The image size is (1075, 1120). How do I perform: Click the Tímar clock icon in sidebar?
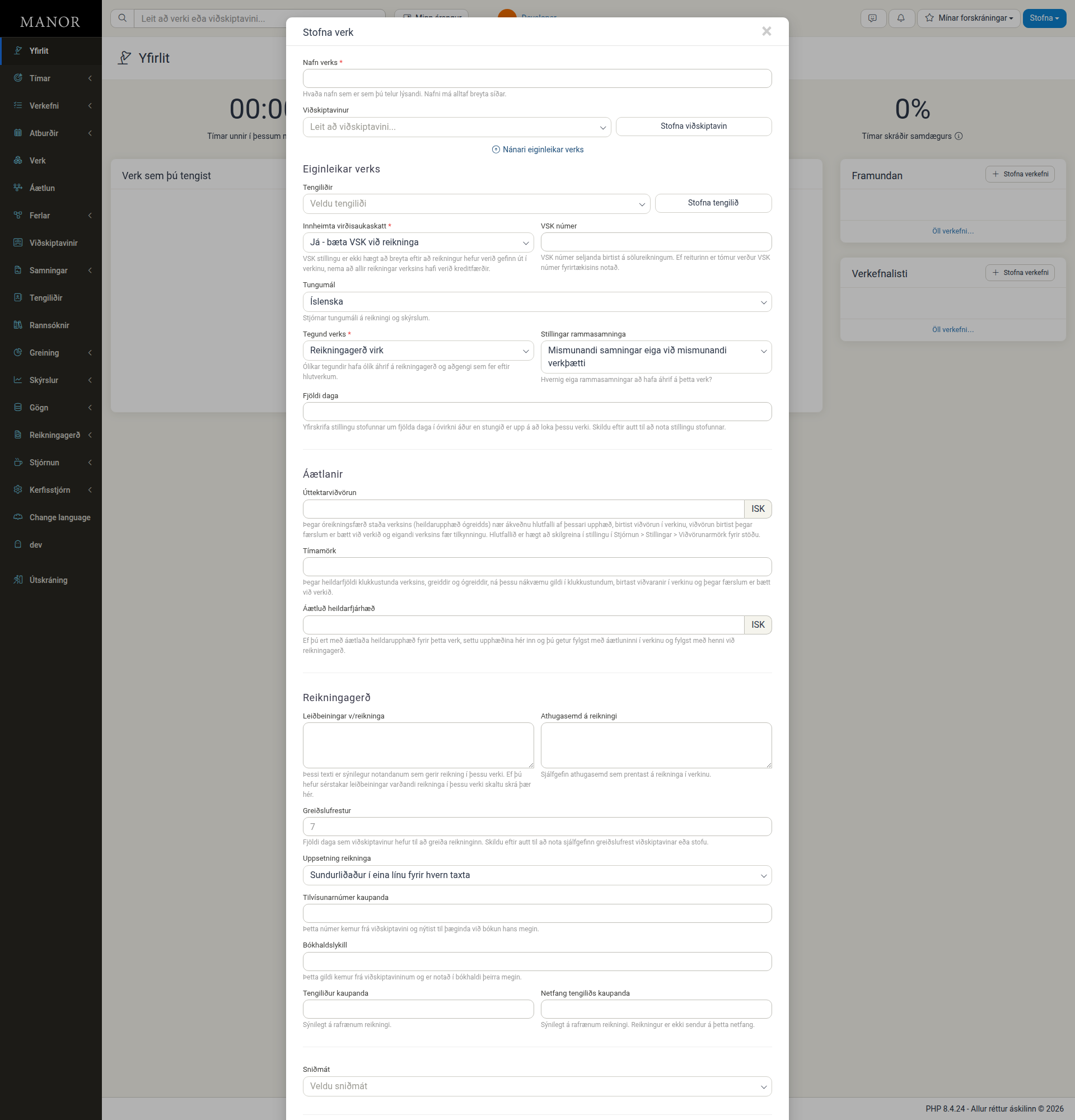click(18, 78)
